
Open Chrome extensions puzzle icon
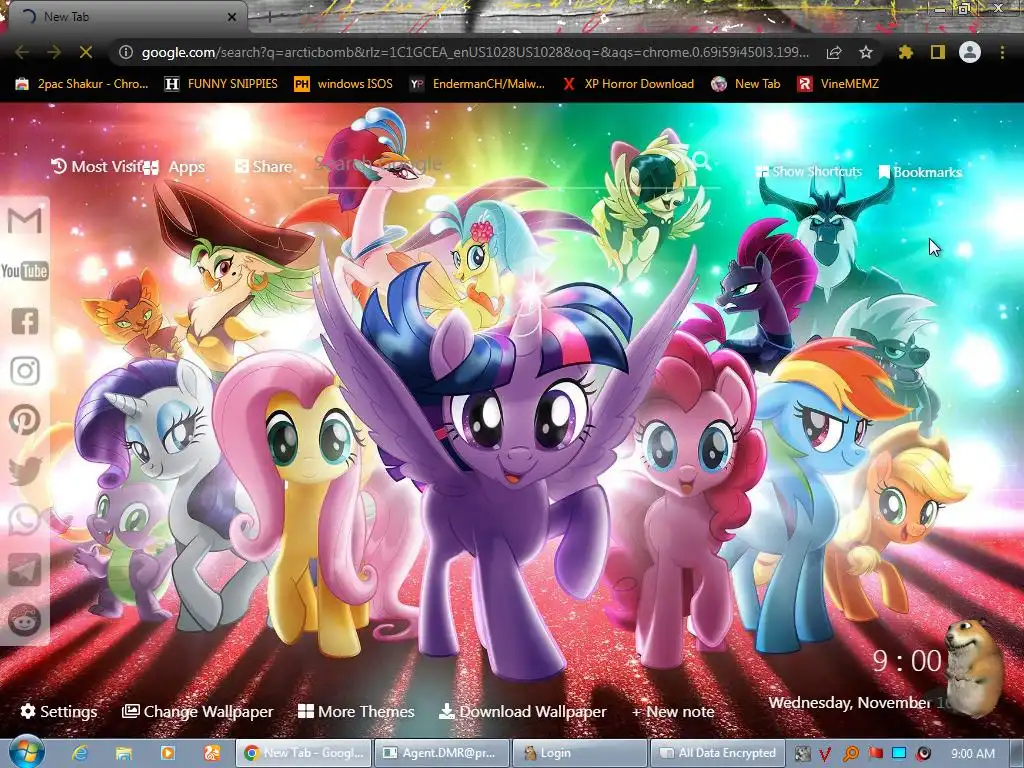[x=906, y=52]
